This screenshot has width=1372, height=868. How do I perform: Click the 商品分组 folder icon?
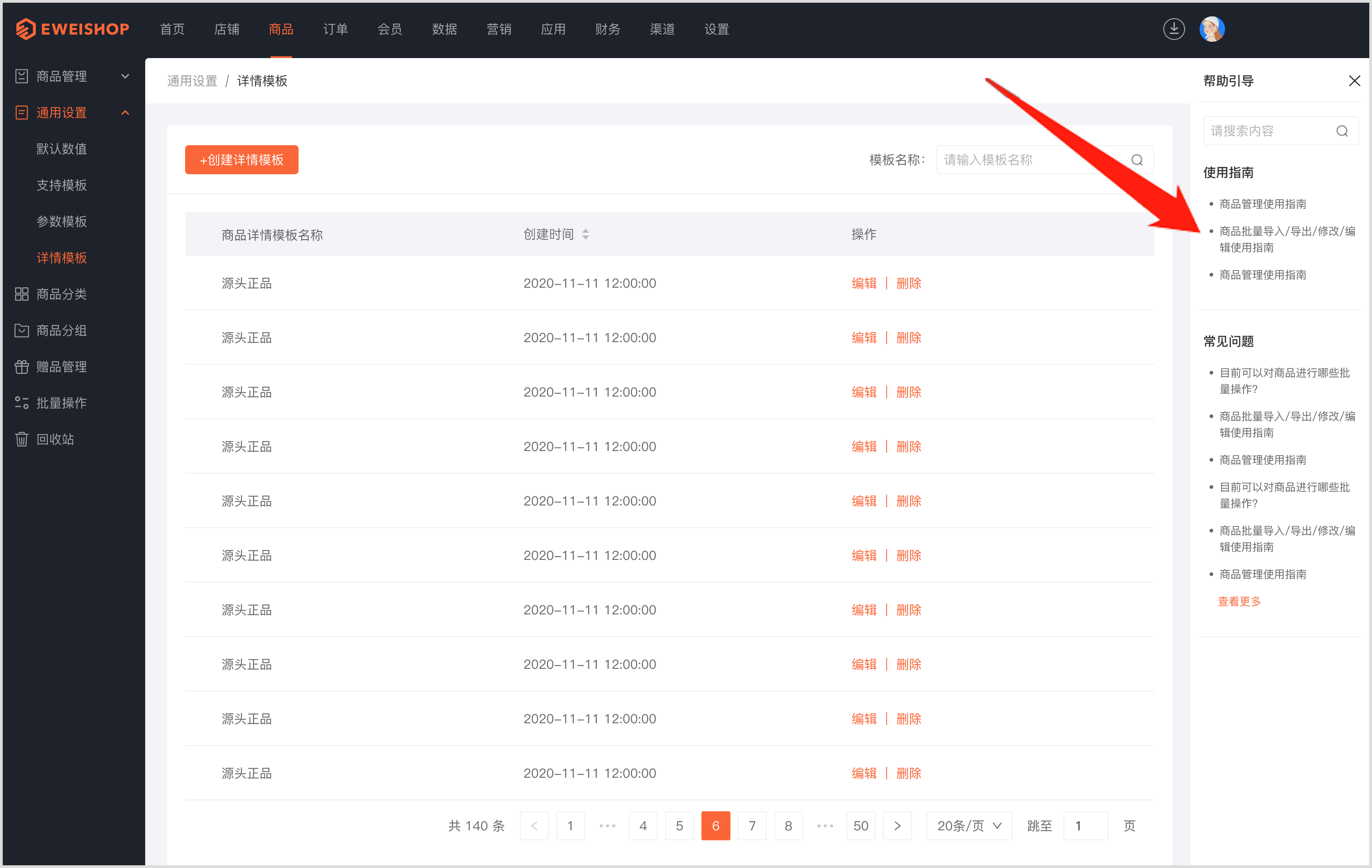(x=22, y=331)
